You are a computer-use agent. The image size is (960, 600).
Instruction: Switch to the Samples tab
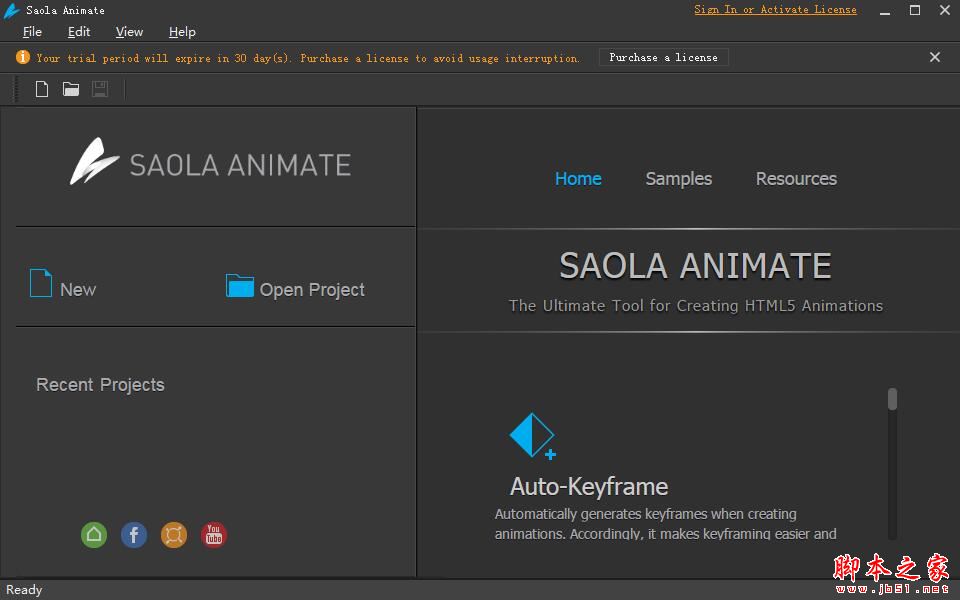click(x=678, y=179)
